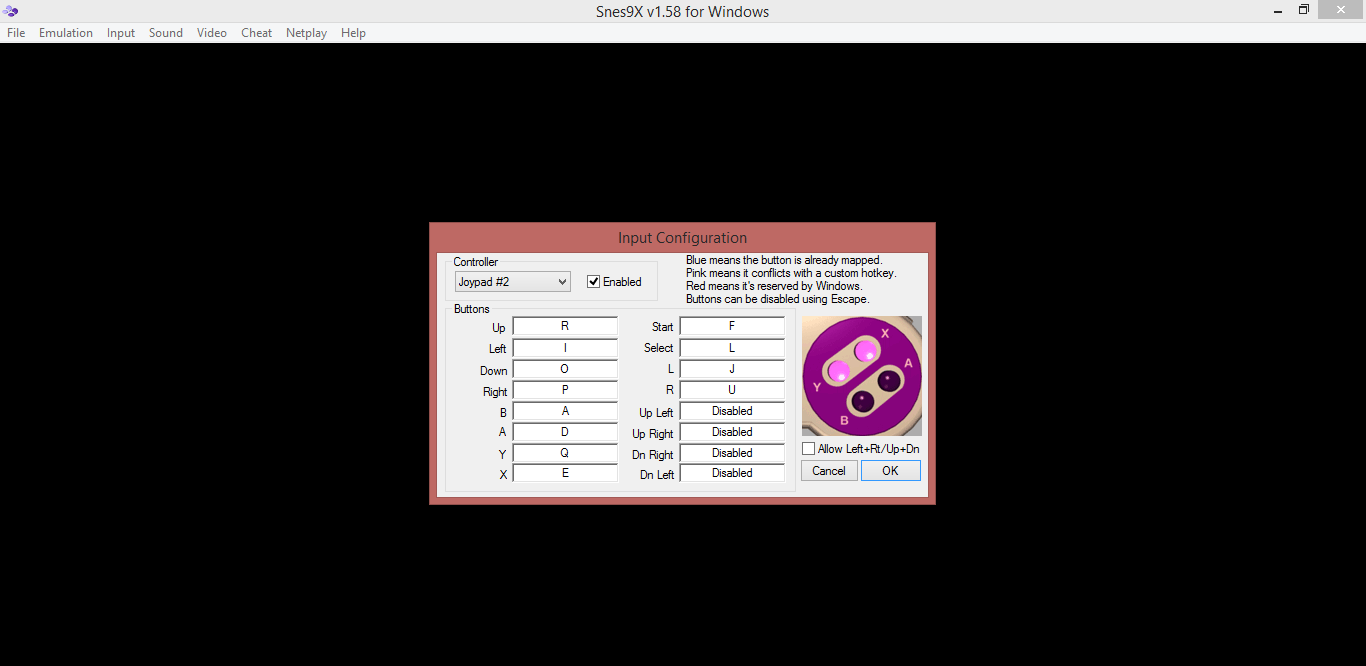
Task: Focus the Y button mapping field
Action: pyautogui.click(x=565, y=453)
